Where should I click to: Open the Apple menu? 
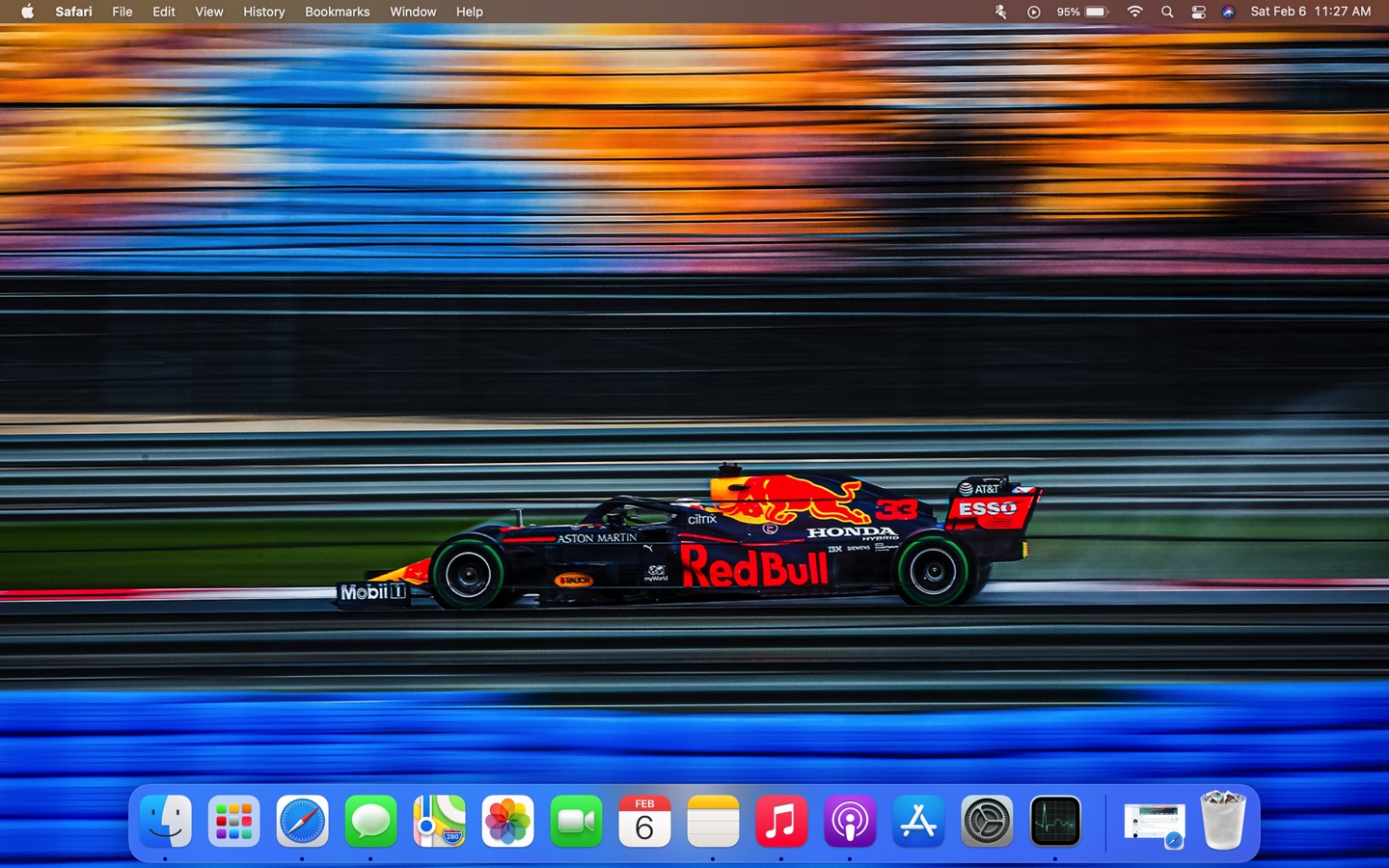click(27, 12)
